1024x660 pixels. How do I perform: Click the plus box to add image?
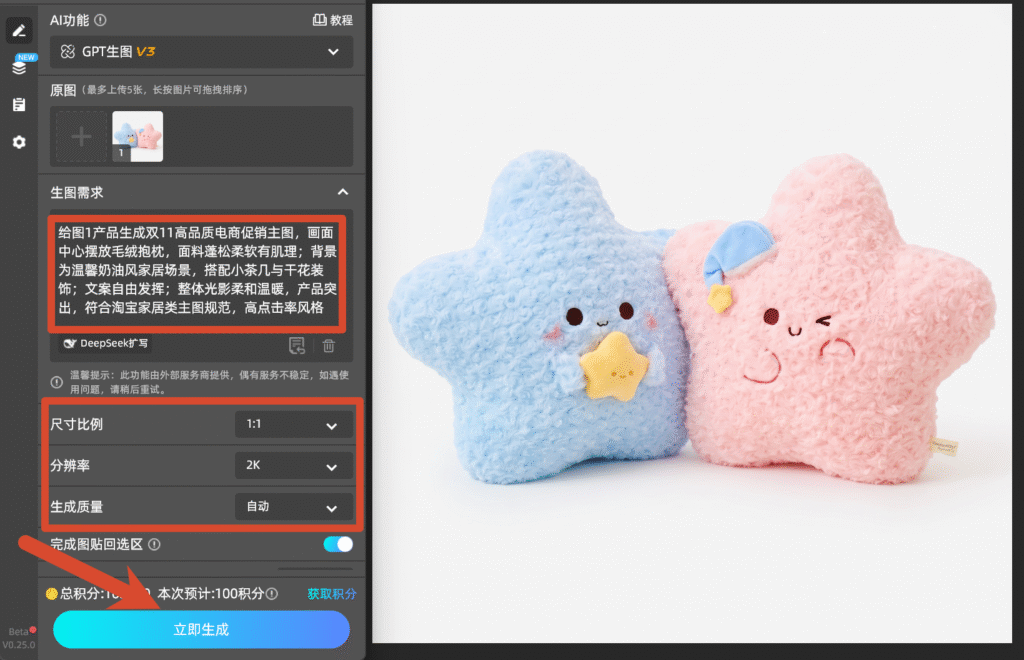(x=81, y=136)
